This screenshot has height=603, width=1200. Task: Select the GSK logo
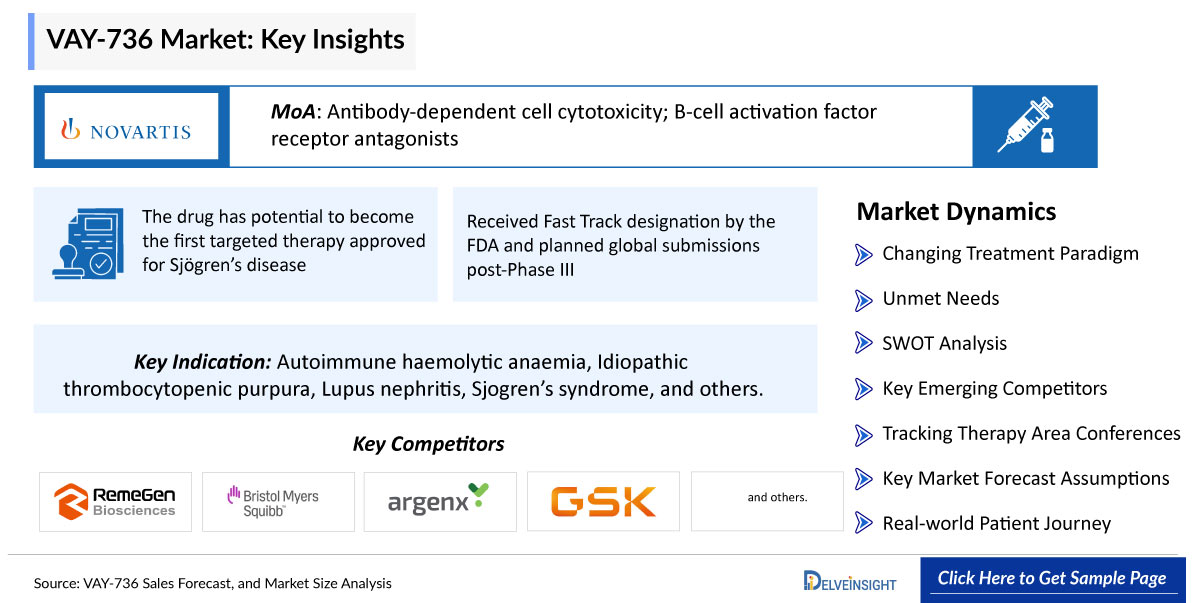point(603,500)
